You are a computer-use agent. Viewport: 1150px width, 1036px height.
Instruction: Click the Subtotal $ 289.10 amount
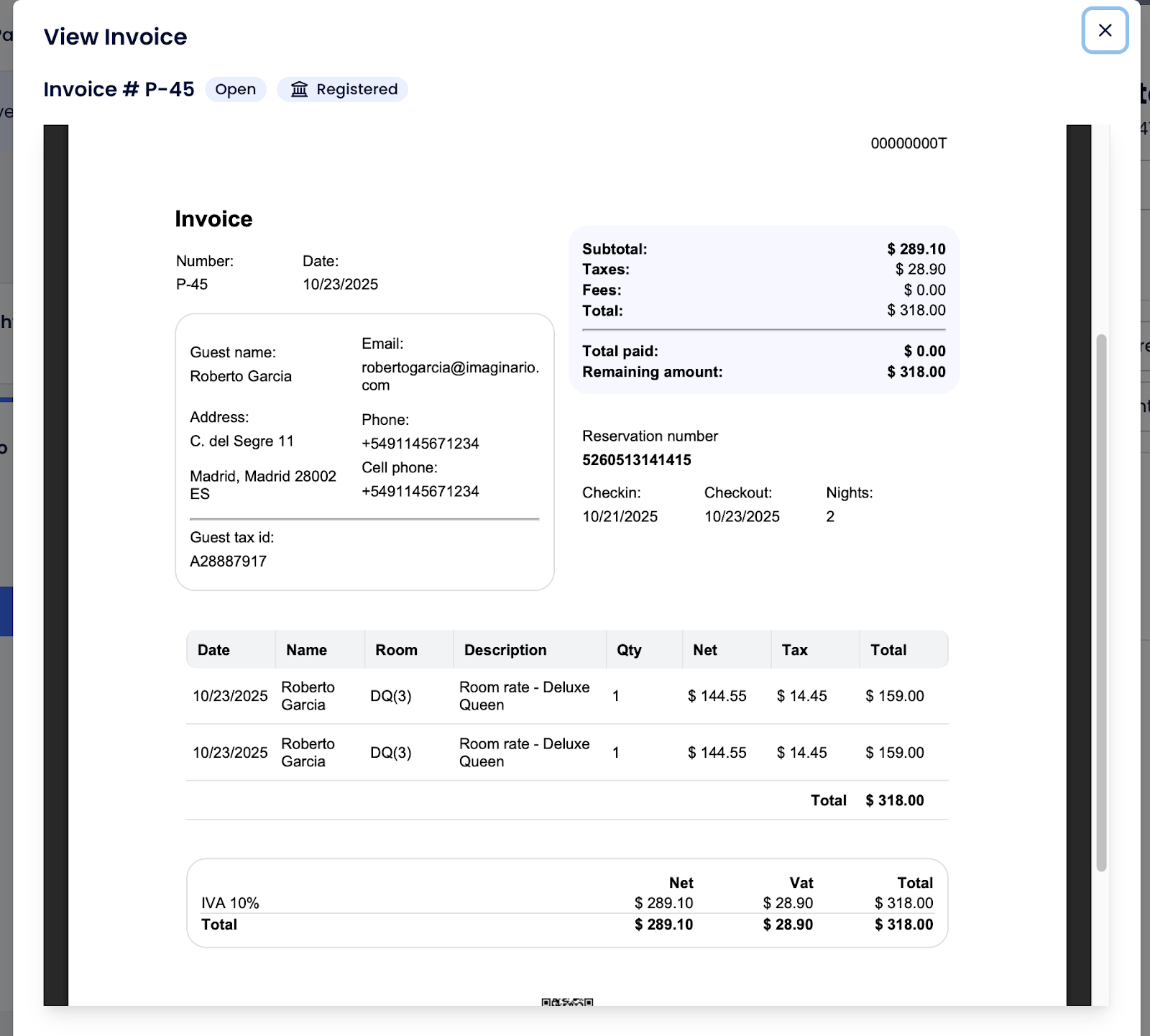916,249
